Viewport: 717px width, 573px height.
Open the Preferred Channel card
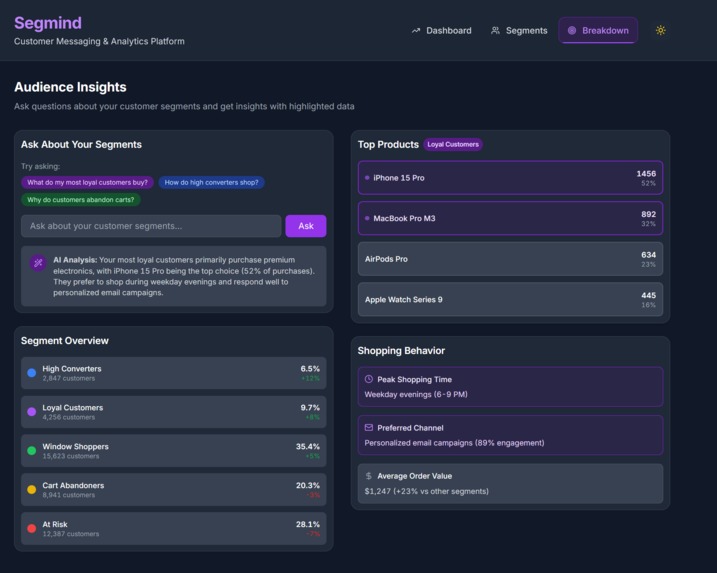pyautogui.click(x=510, y=435)
